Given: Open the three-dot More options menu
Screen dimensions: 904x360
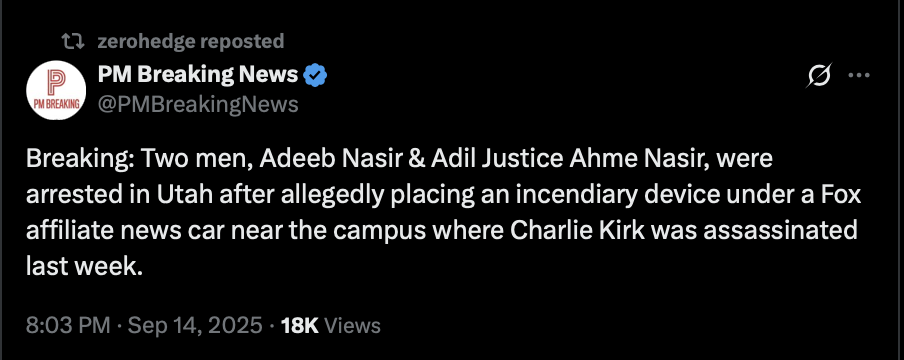Looking at the screenshot, I should 860,76.
